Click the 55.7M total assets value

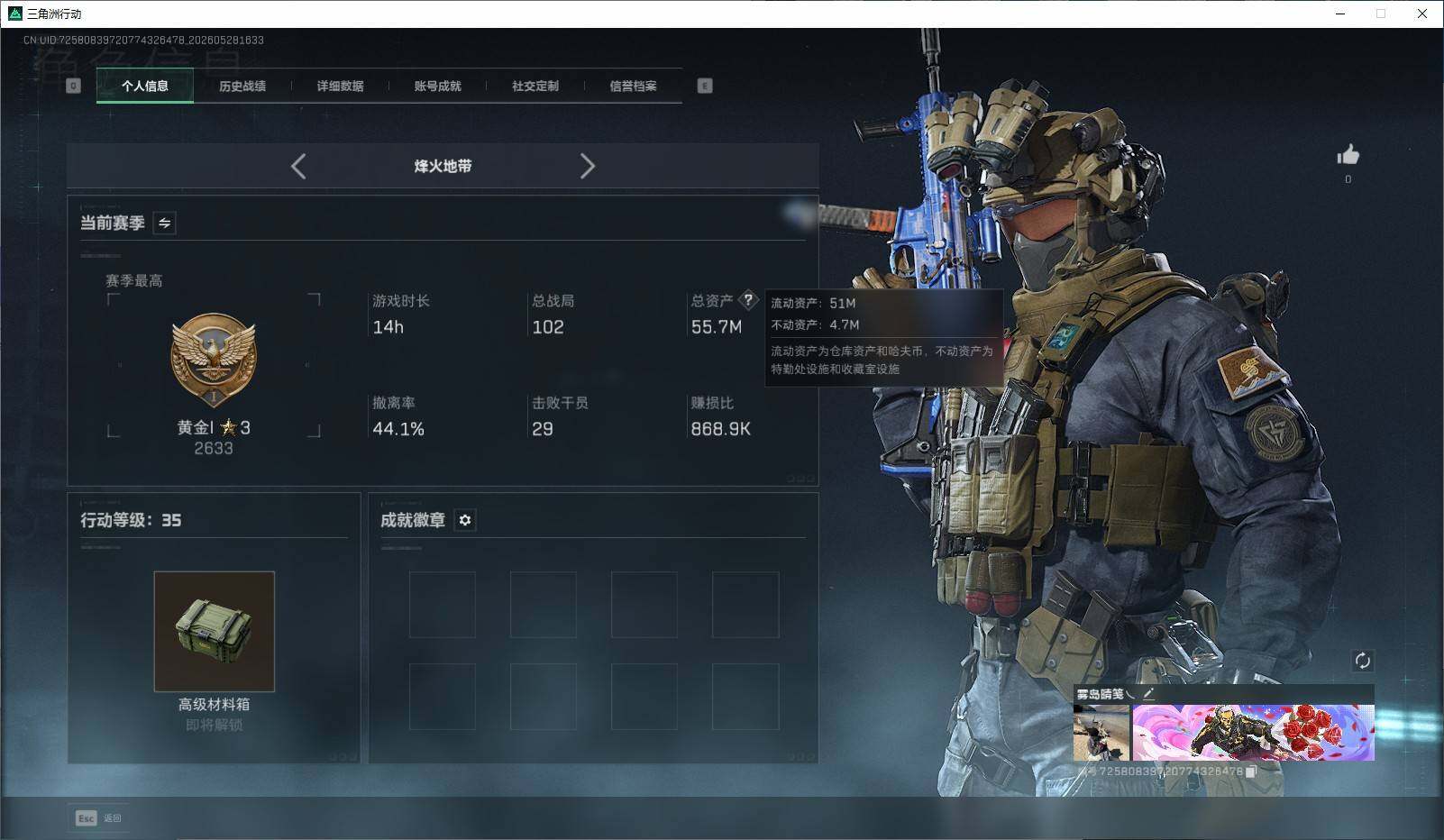pyautogui.click(x=717, y=327)
